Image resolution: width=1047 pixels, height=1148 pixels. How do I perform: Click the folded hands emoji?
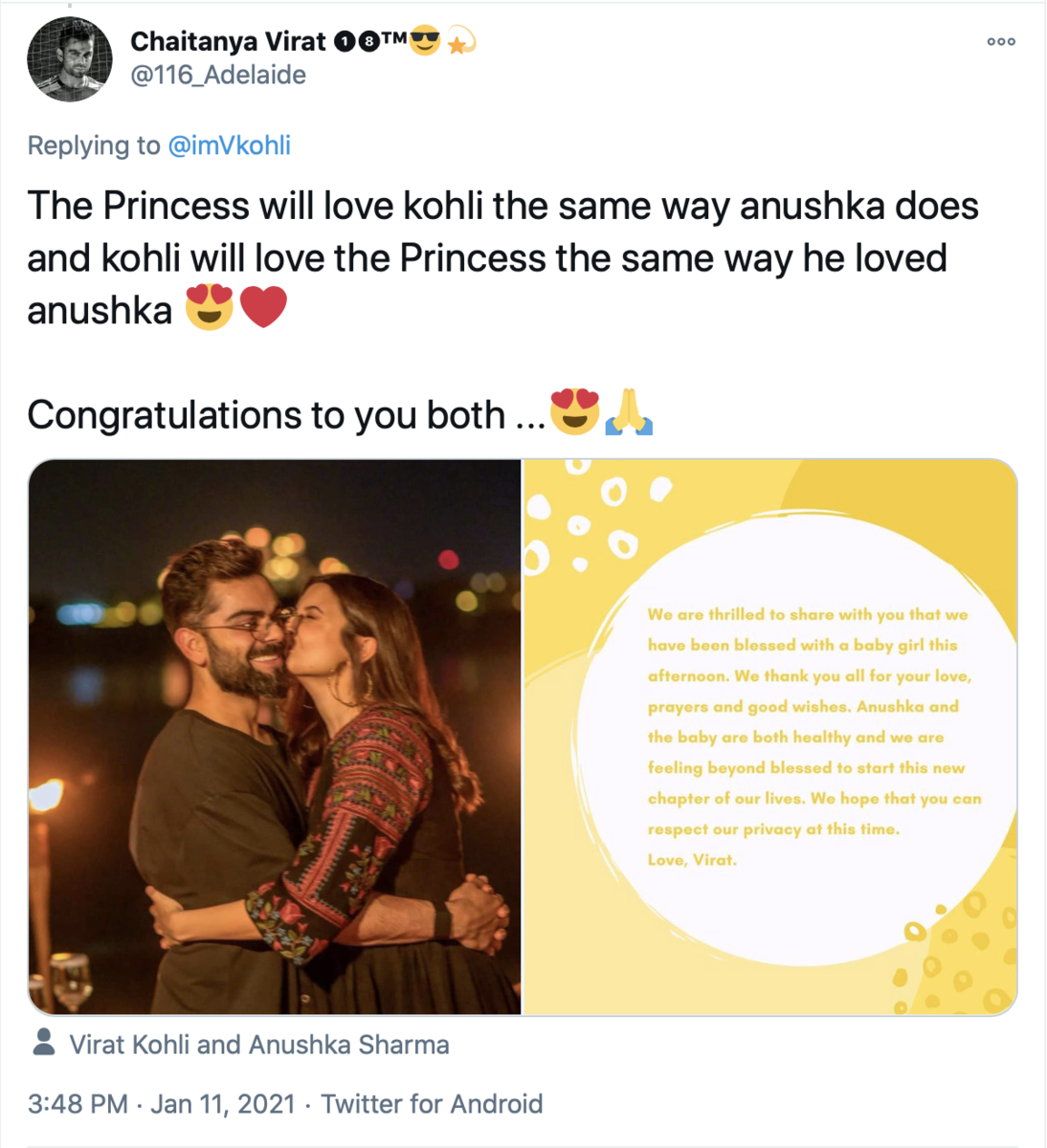click(x=629, y=413)
